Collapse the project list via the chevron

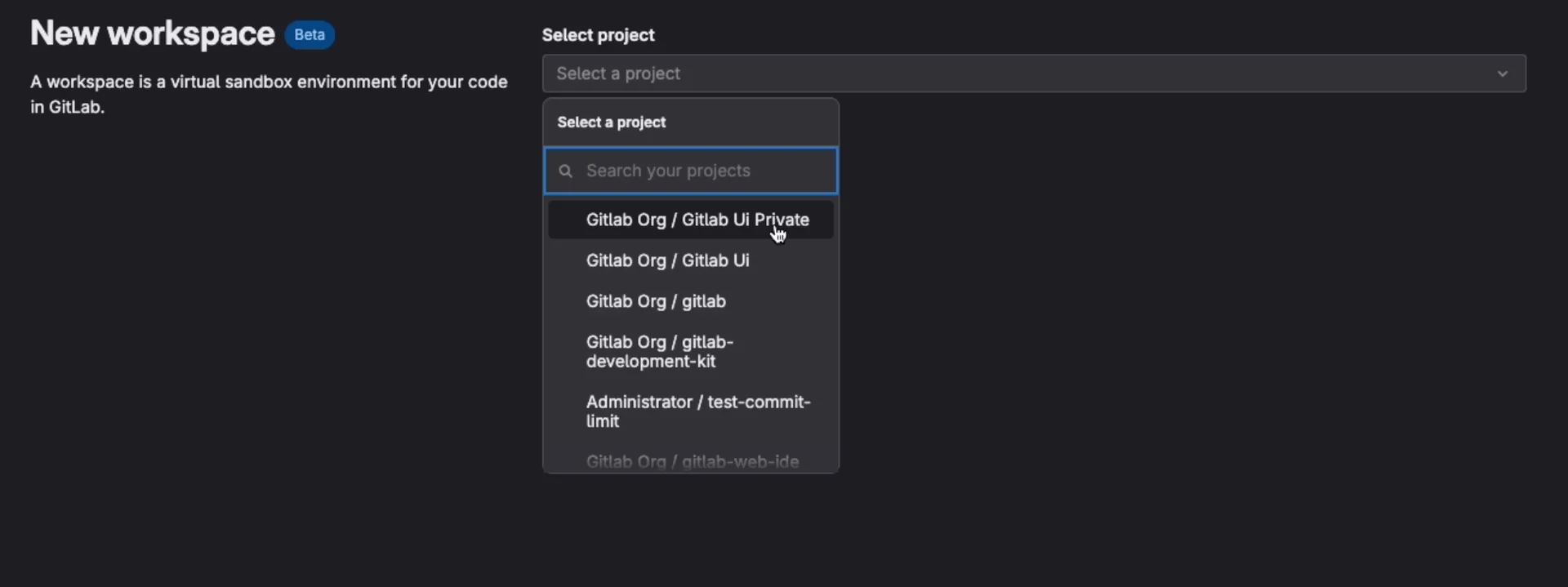pyautogui.click(x=1502, y=73)
